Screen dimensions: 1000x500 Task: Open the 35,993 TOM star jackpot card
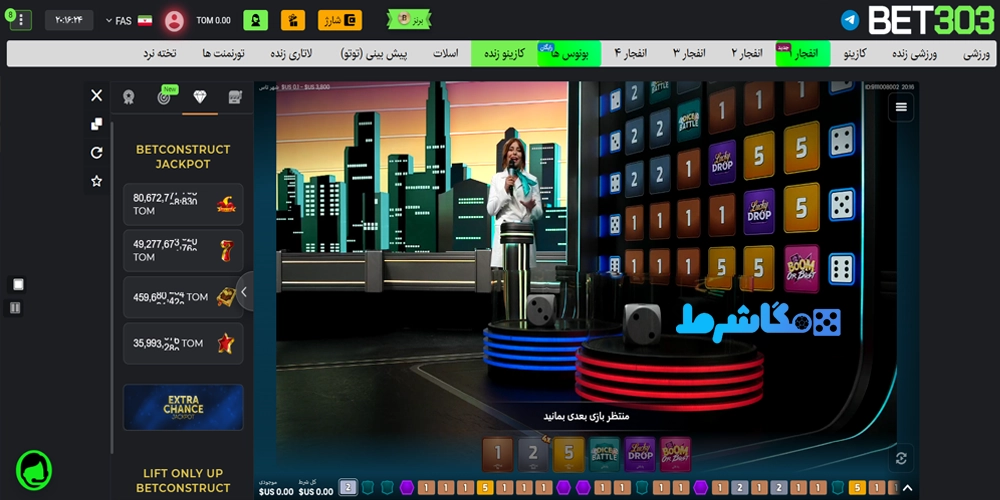point(183,343)
